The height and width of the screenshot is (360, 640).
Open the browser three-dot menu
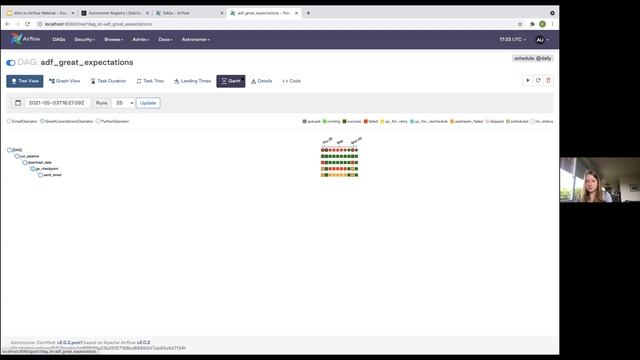[552, 24]
